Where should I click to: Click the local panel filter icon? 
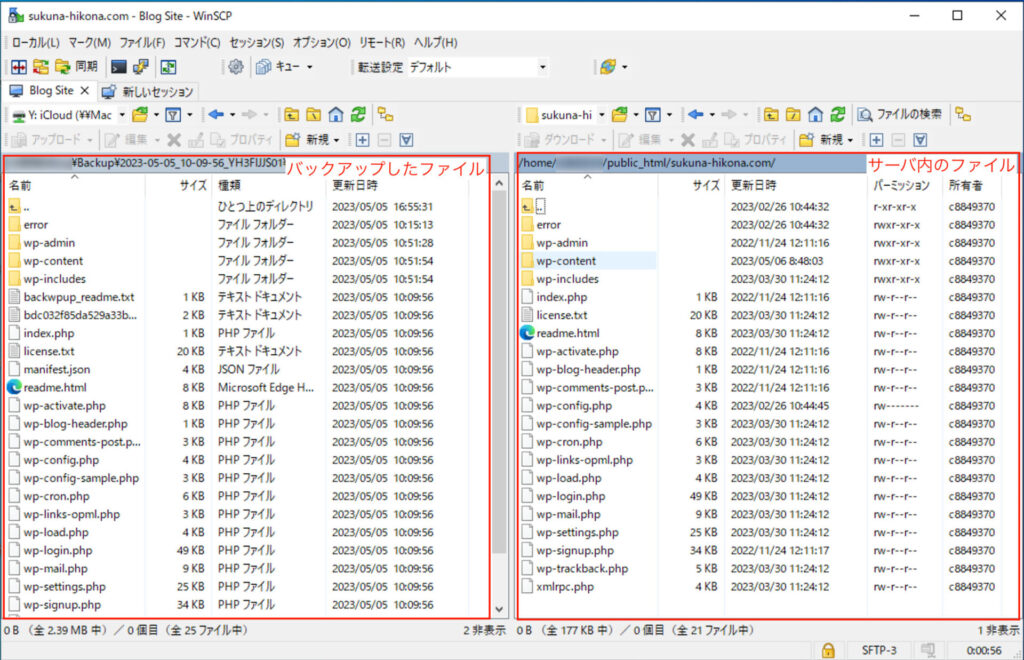pos(173,115)
